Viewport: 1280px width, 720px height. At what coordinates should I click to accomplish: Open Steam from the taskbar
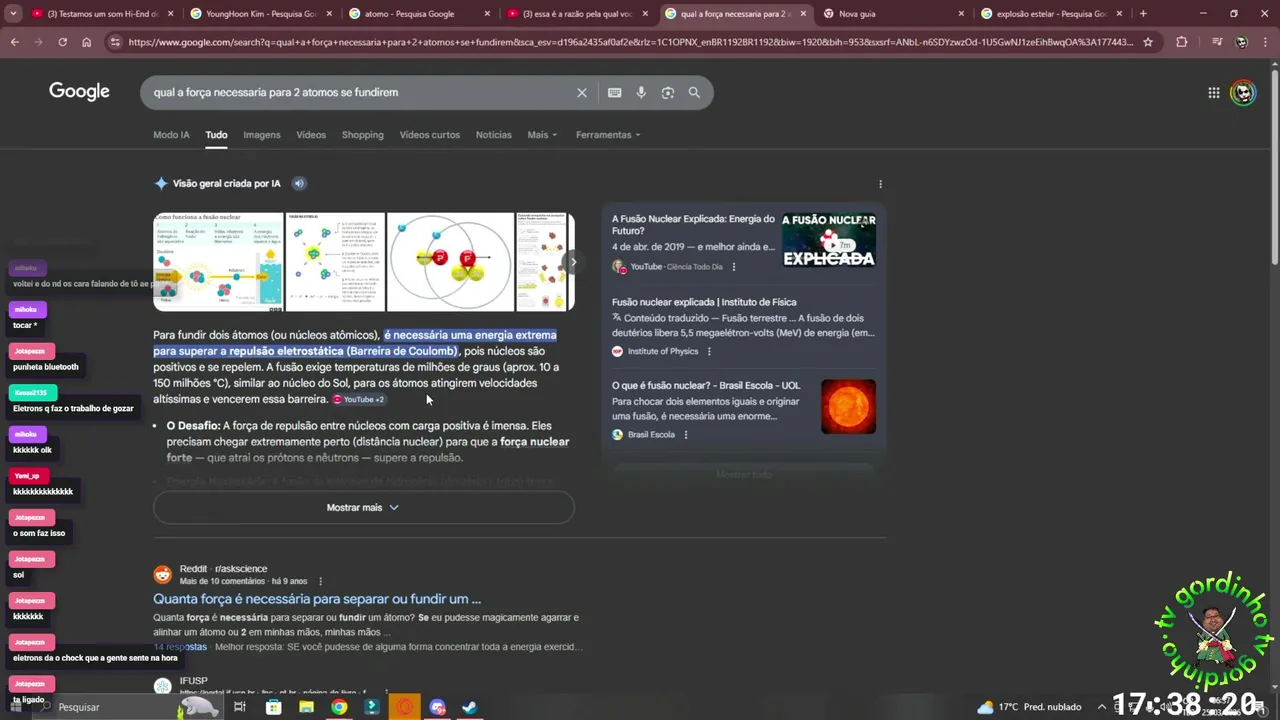(x=469, y=707)
